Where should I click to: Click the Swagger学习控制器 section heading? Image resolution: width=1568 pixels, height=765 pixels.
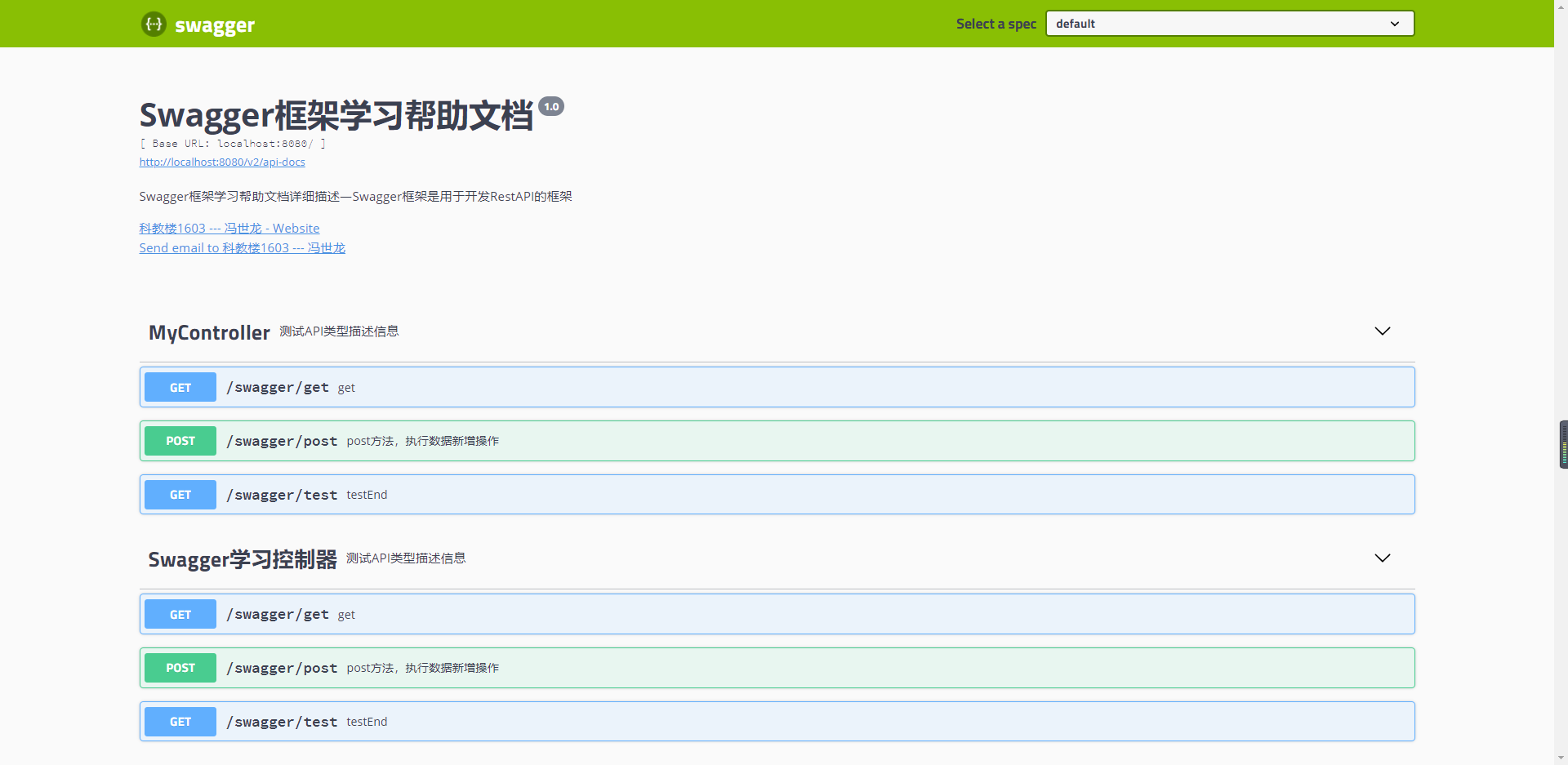pyautogui.click(x=243, y=559)
